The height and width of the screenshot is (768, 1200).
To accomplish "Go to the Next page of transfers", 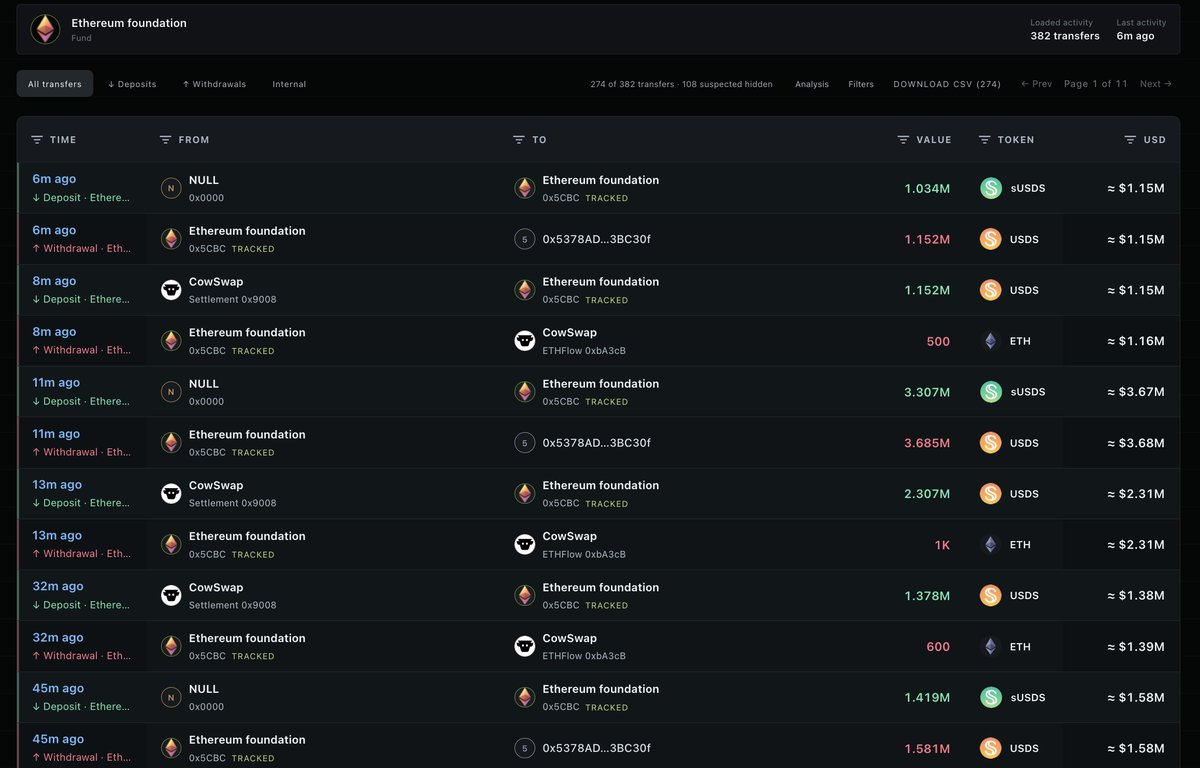I will click(x=1157, y=84).
